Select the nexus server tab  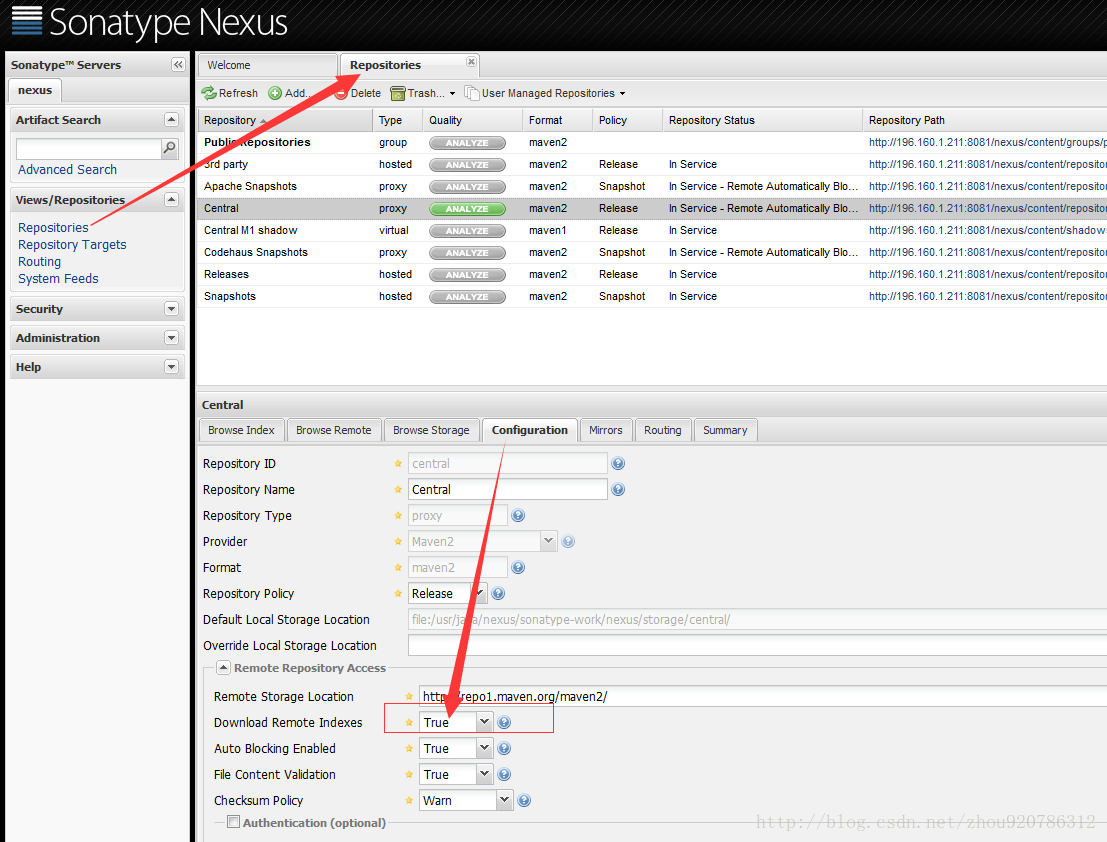35,90
